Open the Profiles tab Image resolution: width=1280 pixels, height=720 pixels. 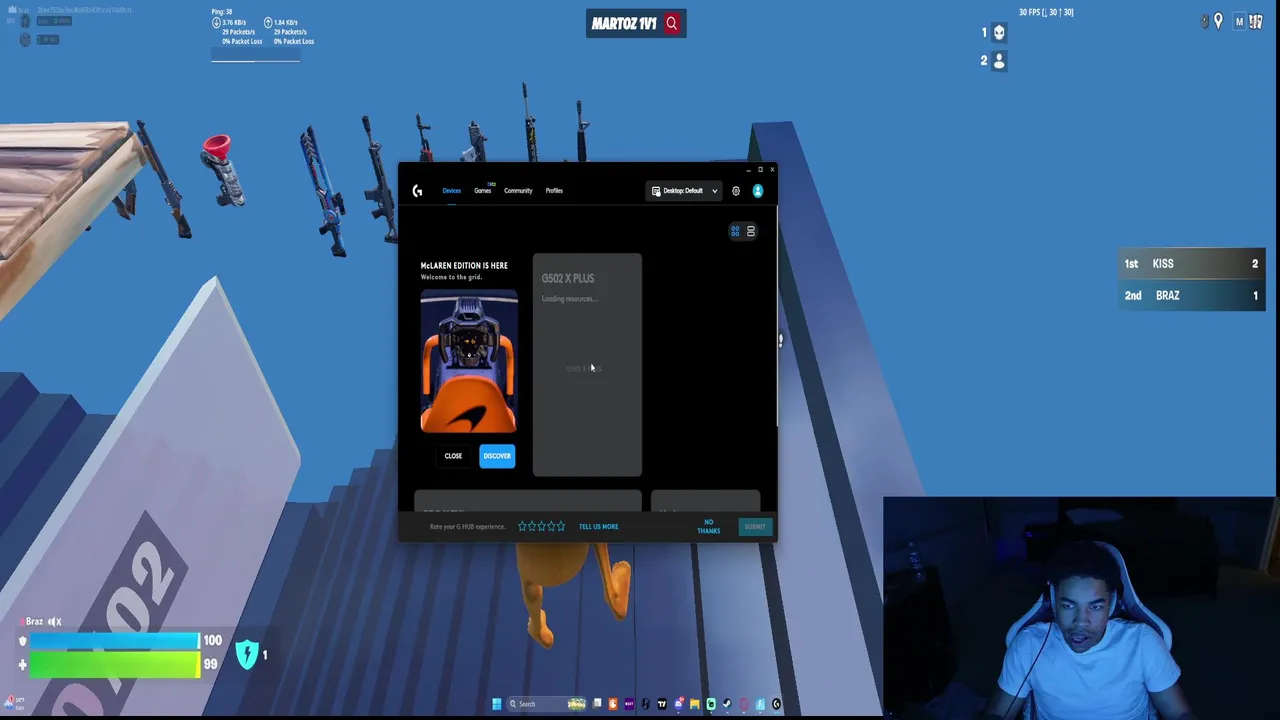point(554,191)
